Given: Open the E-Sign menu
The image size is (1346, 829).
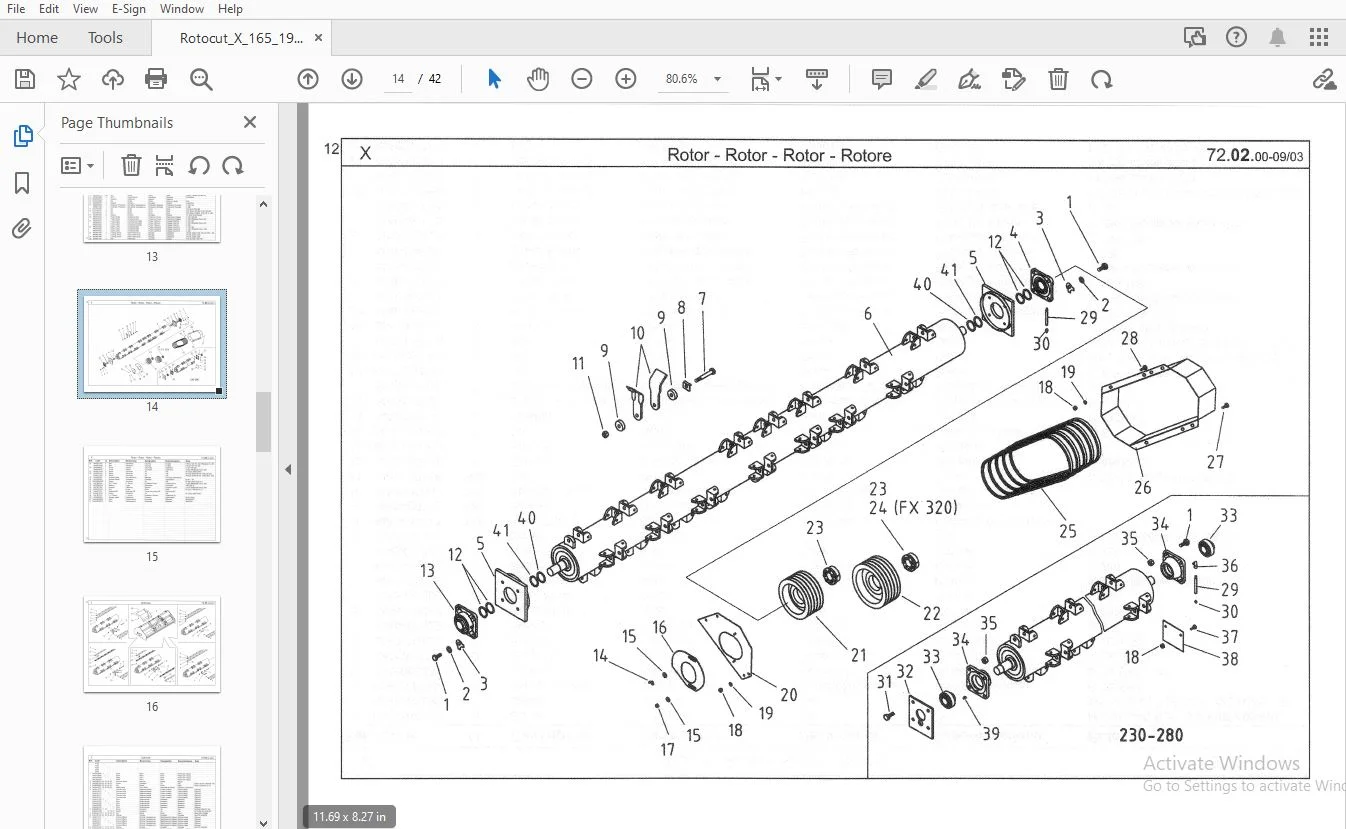Looking at the screenshot, I should tap(128, 9).
